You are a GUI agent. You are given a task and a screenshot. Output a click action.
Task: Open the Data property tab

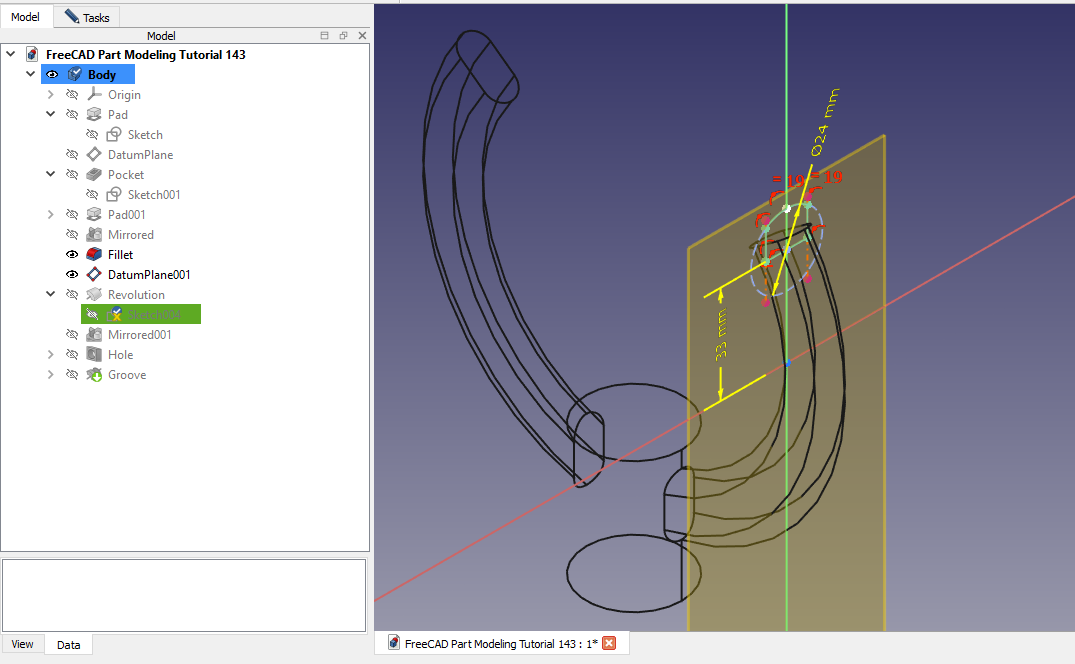coord(68,645)
